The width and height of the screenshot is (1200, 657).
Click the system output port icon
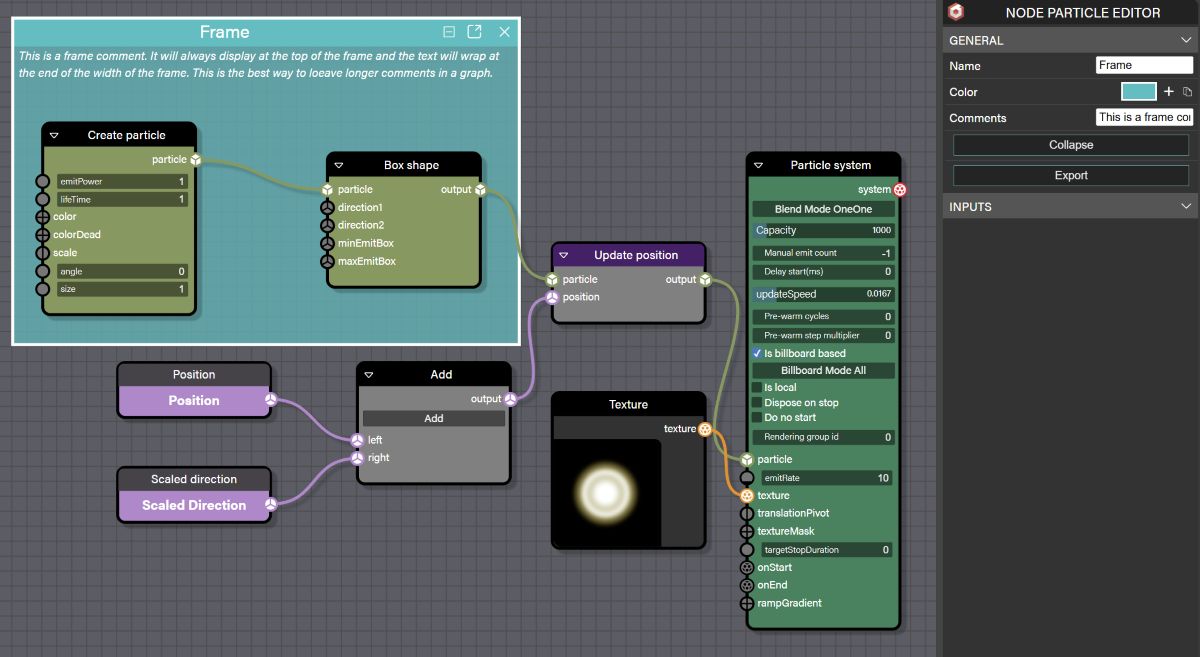click(x=900, y=190)
